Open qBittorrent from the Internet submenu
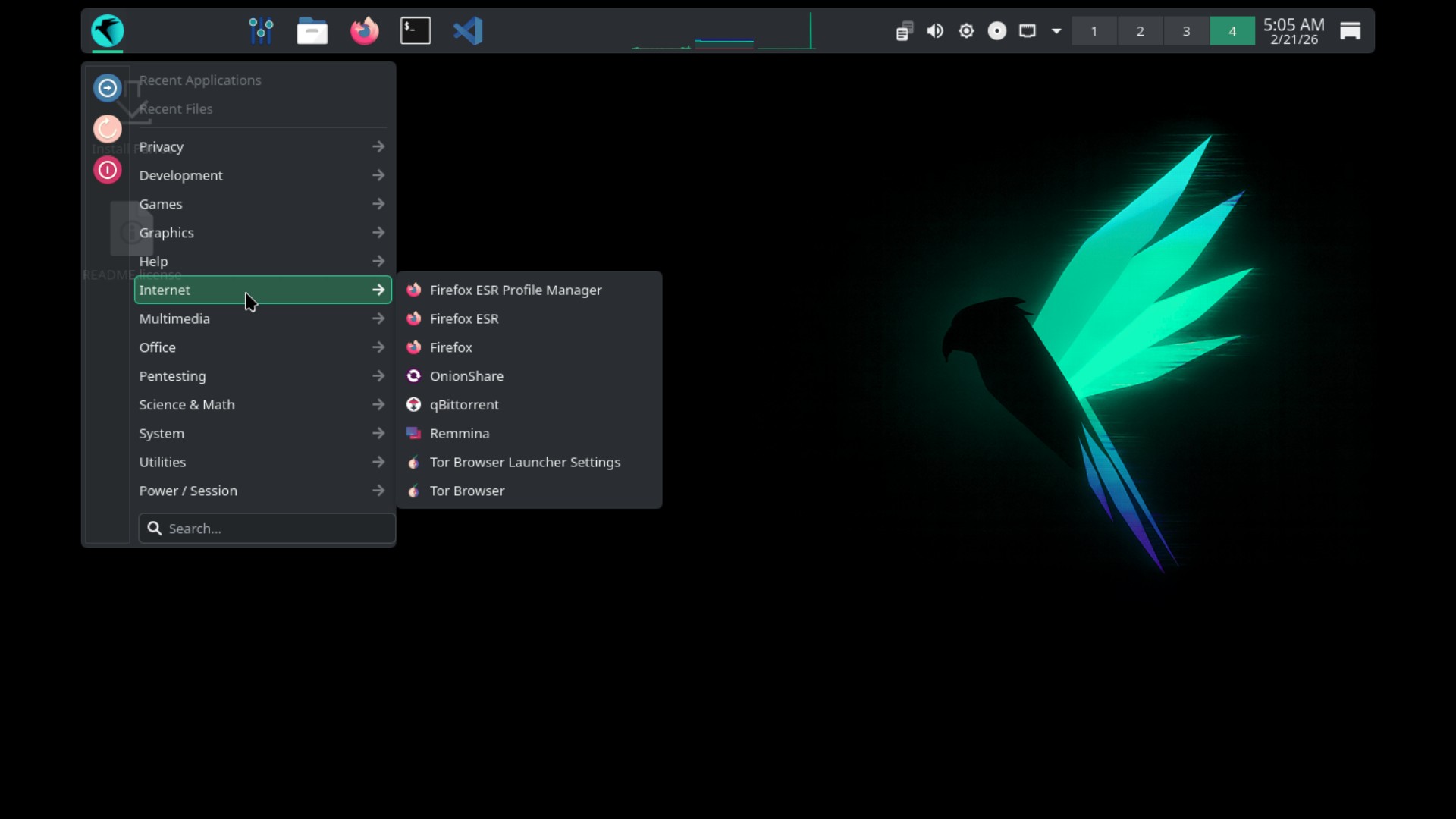This screenshot has height=819, width=1456. coord(464,405)
